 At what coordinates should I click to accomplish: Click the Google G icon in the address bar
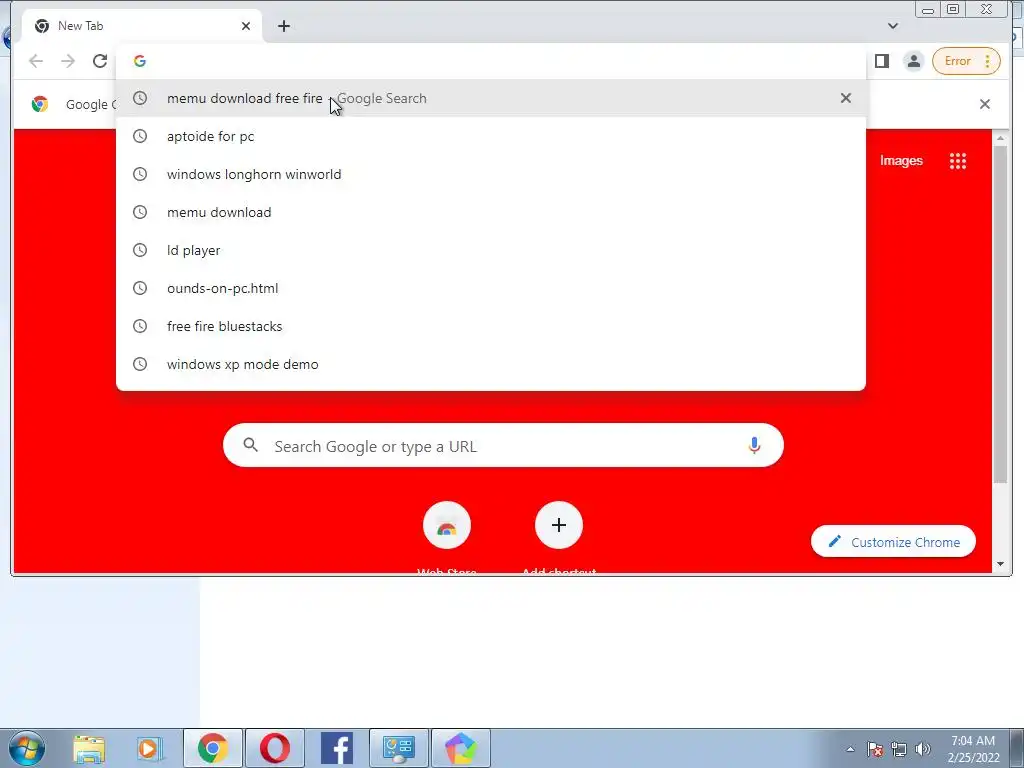[140, 61]
